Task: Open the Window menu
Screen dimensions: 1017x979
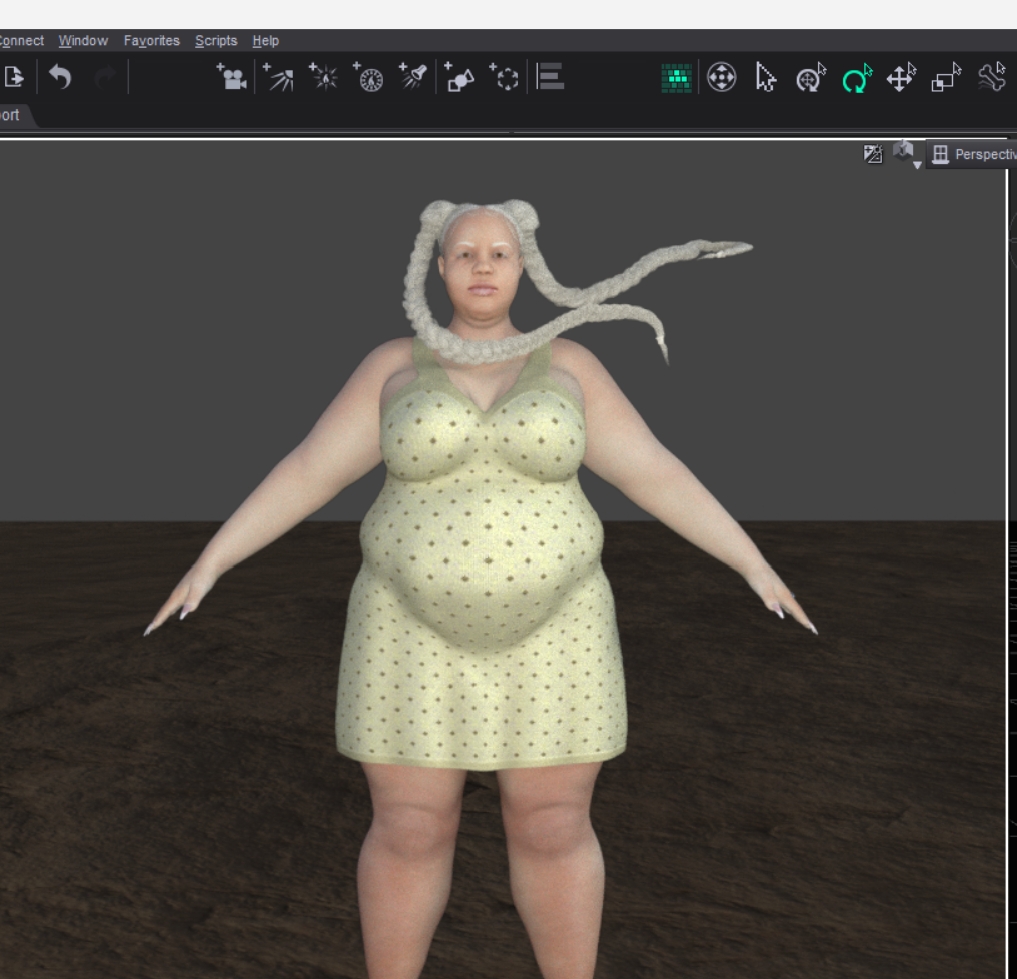Action: [83, 41]
